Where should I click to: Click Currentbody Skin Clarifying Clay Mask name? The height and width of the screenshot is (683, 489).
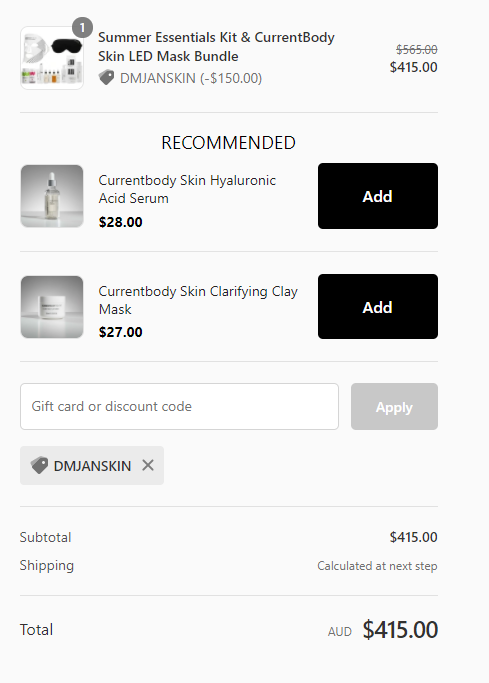coord(198,300)
